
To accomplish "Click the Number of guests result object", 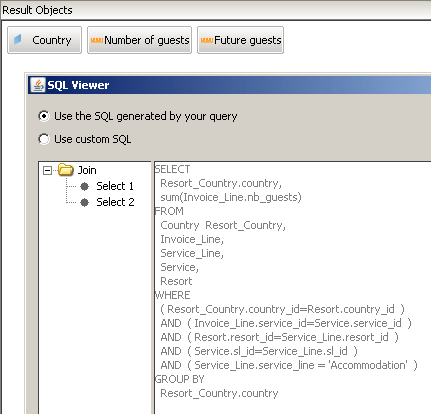I will pyautogui.click(x=139, y=40).
